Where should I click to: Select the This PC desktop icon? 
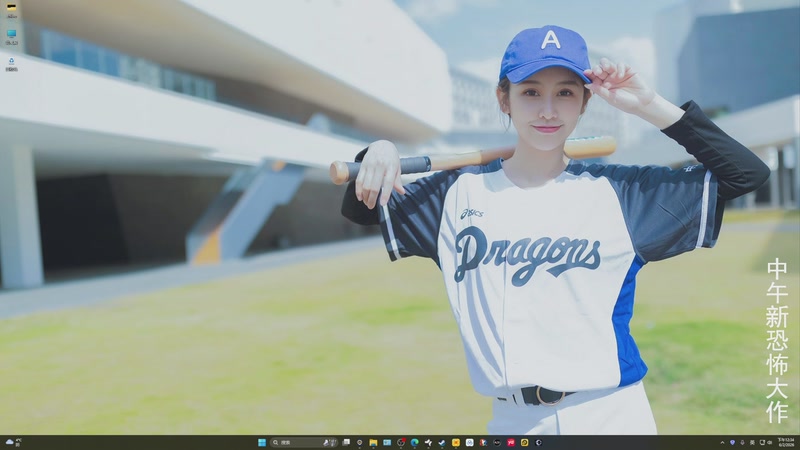(x=11, y=37)
